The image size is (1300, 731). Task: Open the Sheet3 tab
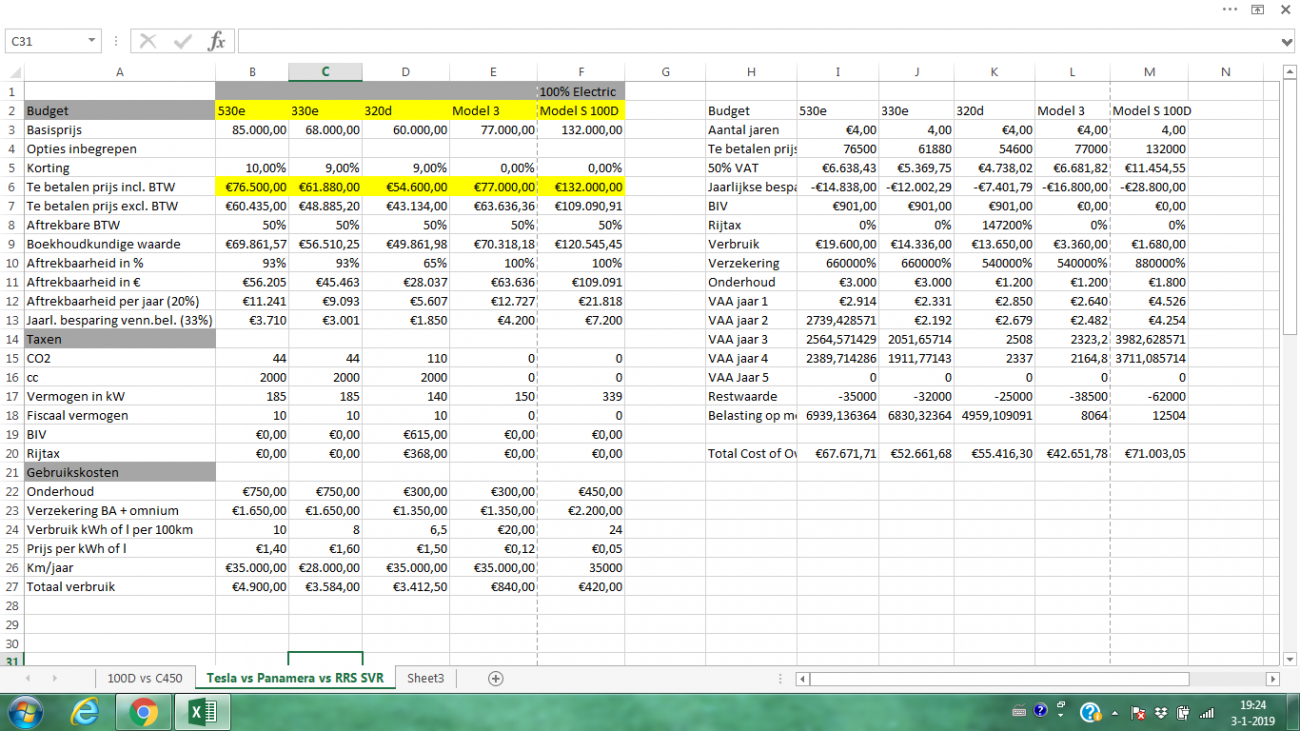coord(425,678)
